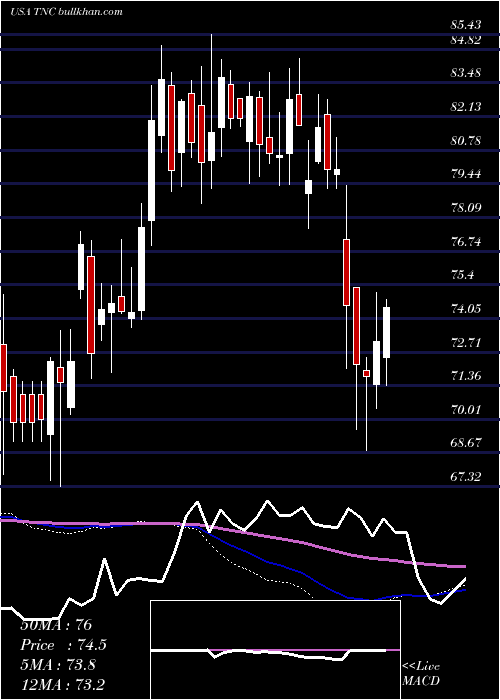Click the Price : 74.5 readout

(x=63, y=645)
